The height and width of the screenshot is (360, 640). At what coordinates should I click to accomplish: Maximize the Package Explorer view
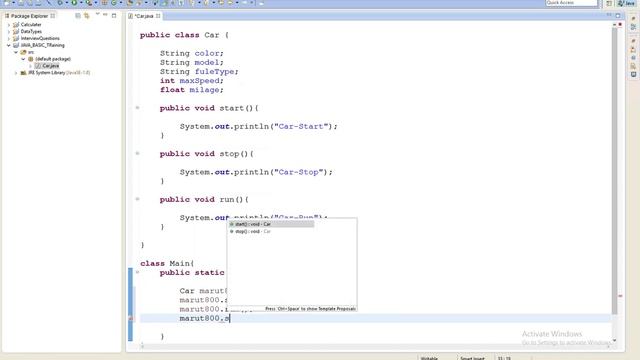pyautogui.click(x=114, y=16)
